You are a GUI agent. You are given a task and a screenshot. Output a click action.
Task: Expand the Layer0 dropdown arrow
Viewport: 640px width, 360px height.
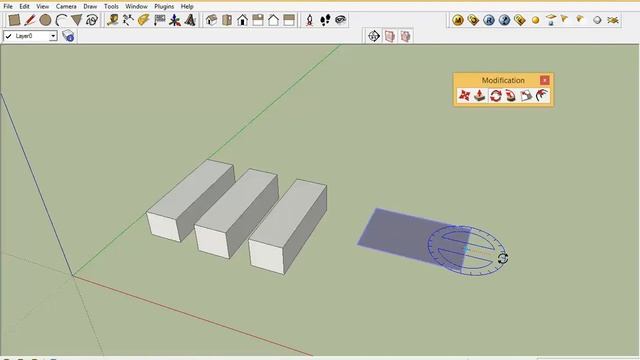click(x=53, y=36)
